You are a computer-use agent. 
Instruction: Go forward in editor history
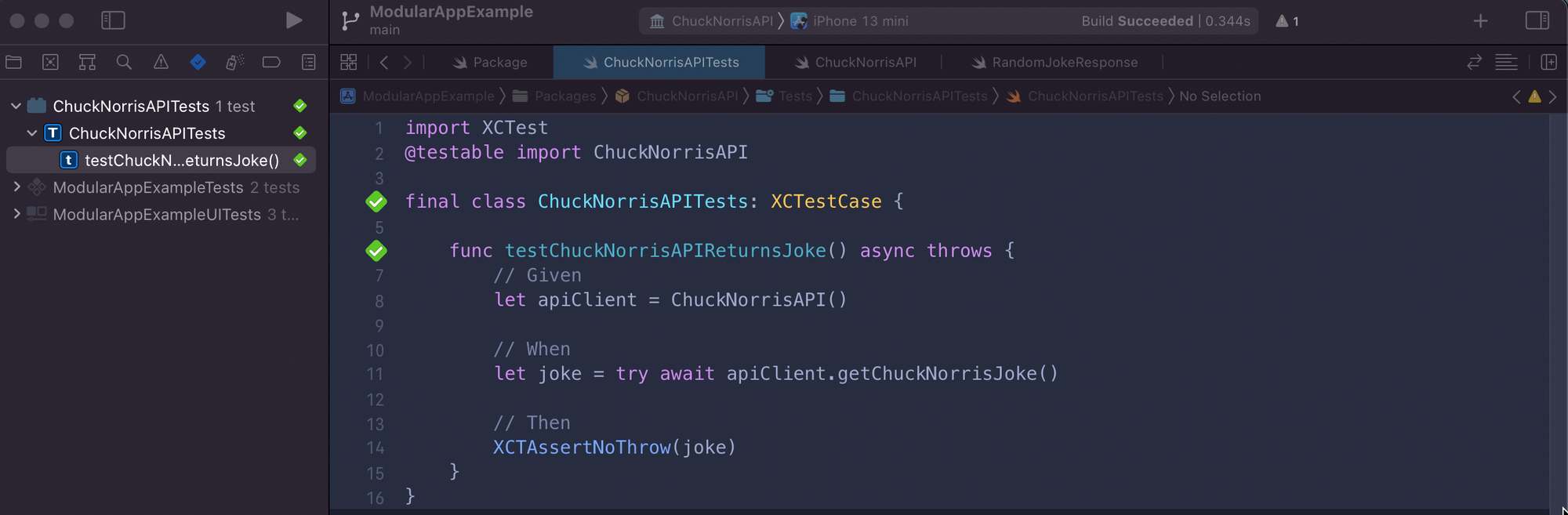(408, 62)
